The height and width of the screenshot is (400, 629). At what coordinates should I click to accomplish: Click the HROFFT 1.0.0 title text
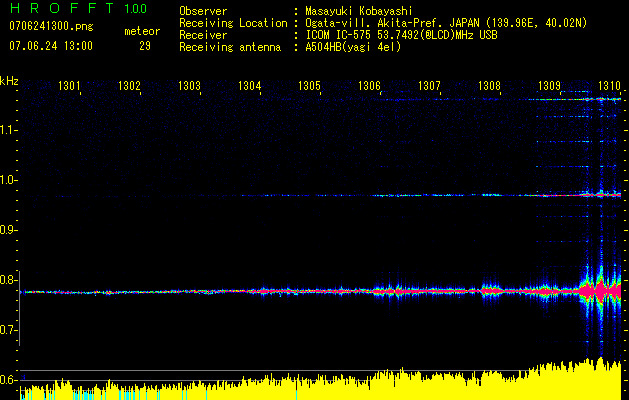(78, 8)
